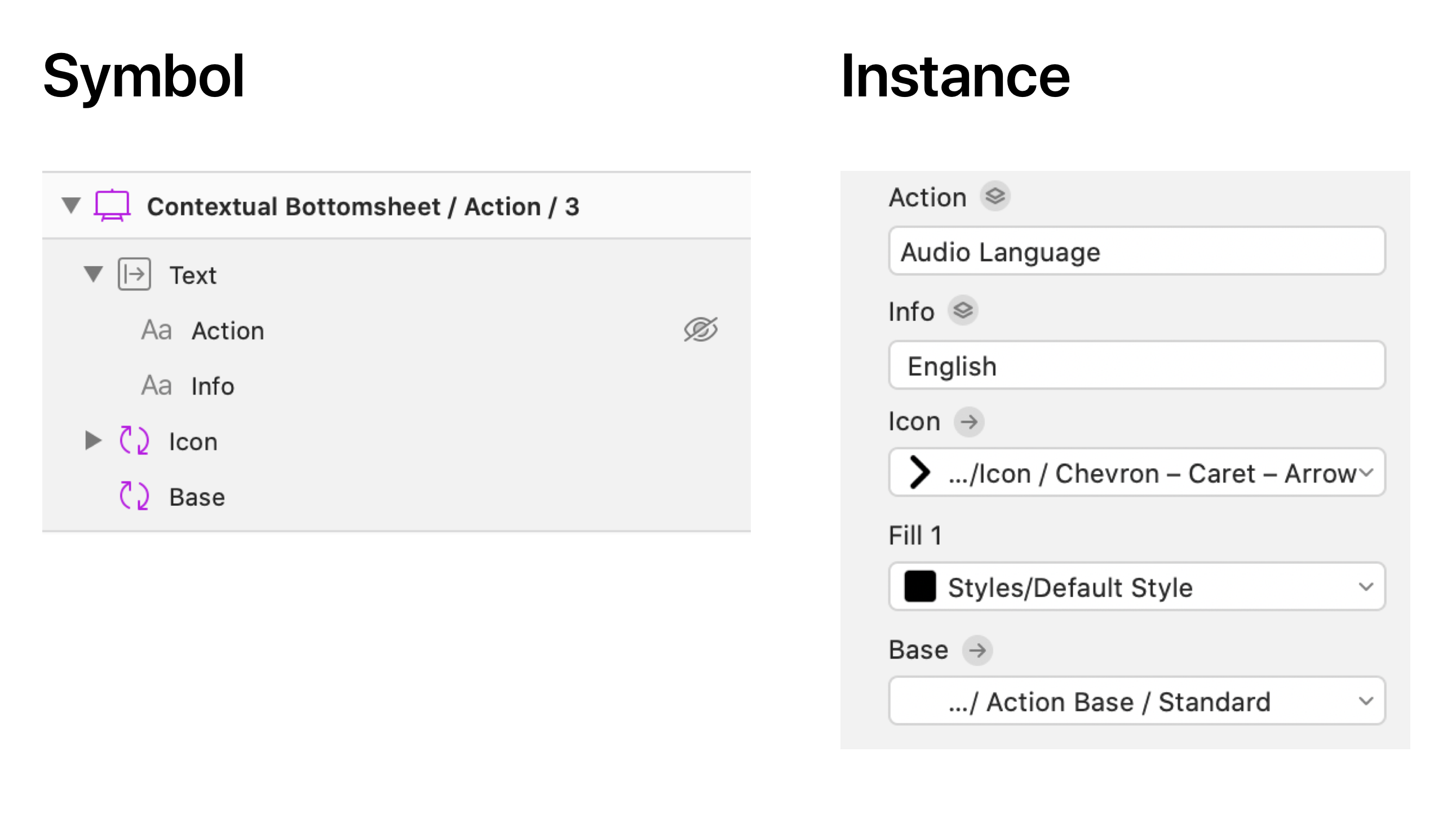Viewport: 1456px width, 822px height.
Task: Expand the Icon symbol layer
Action: pos(92,440)
